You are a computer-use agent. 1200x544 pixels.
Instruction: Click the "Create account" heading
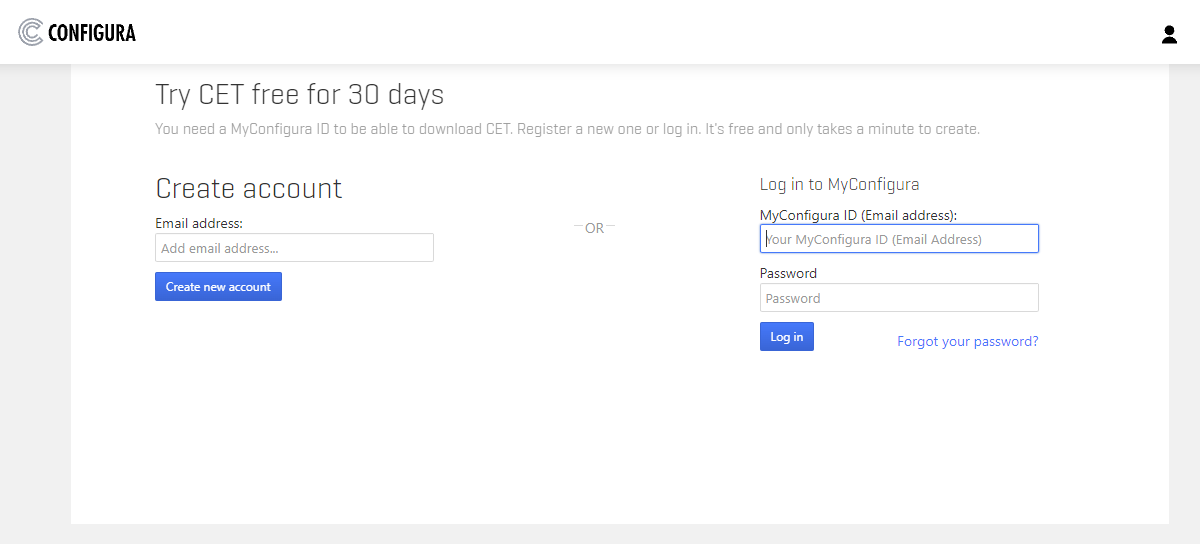[248, 188]
